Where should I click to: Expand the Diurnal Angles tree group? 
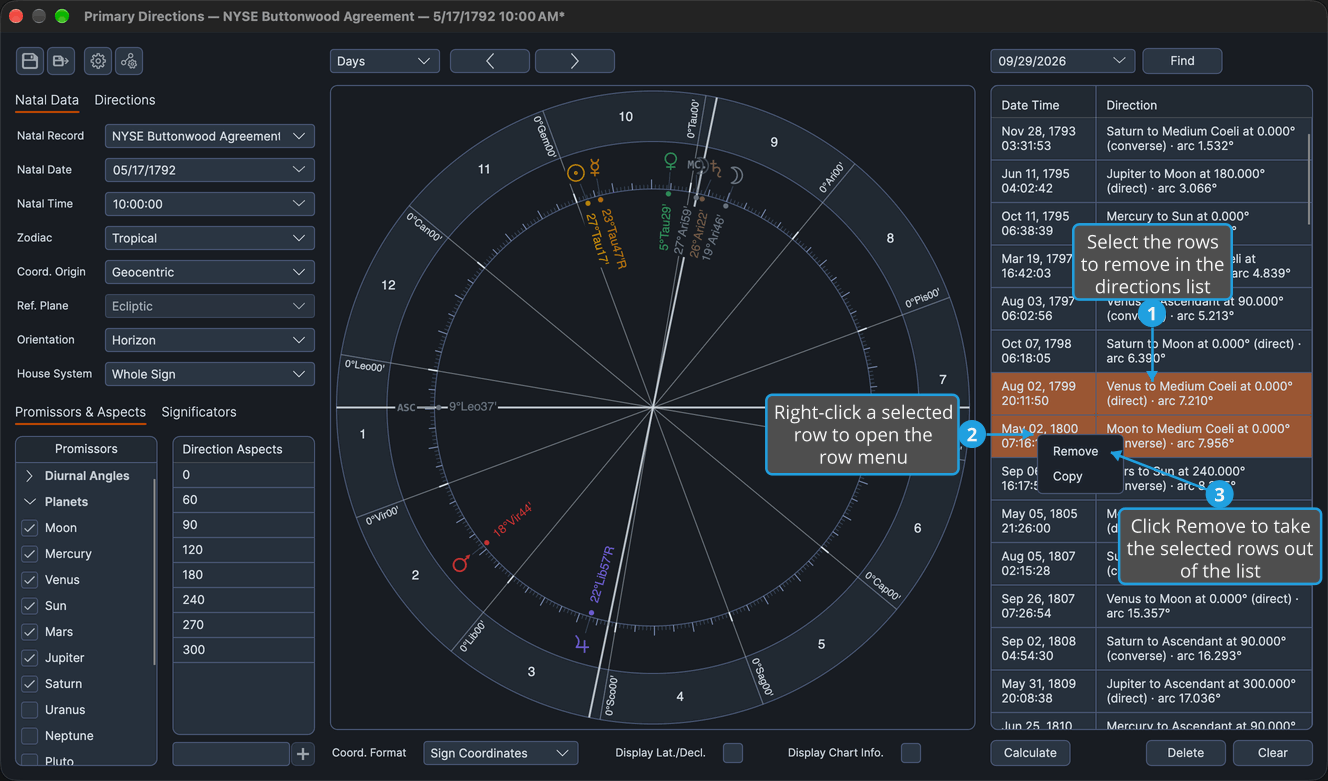pyautogui.click(x=29, y=476)
